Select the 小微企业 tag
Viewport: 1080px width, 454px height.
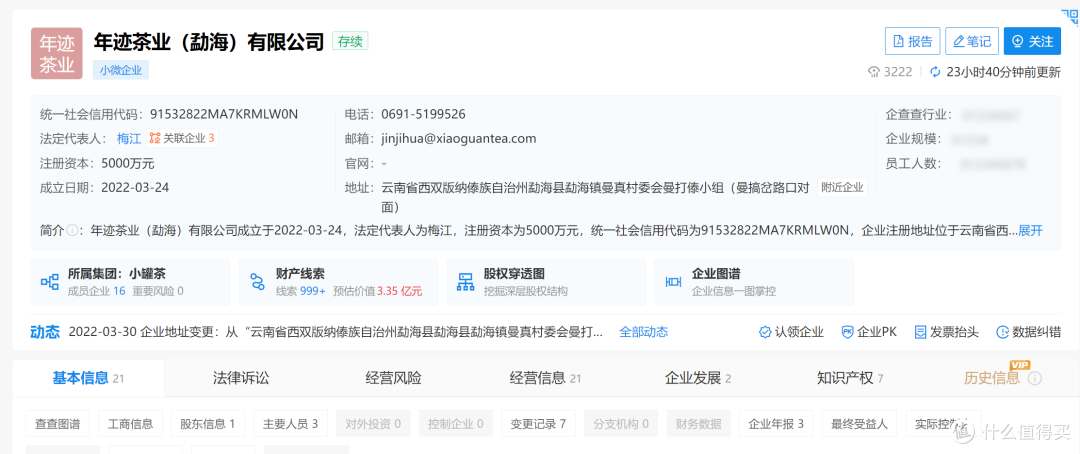121,70
